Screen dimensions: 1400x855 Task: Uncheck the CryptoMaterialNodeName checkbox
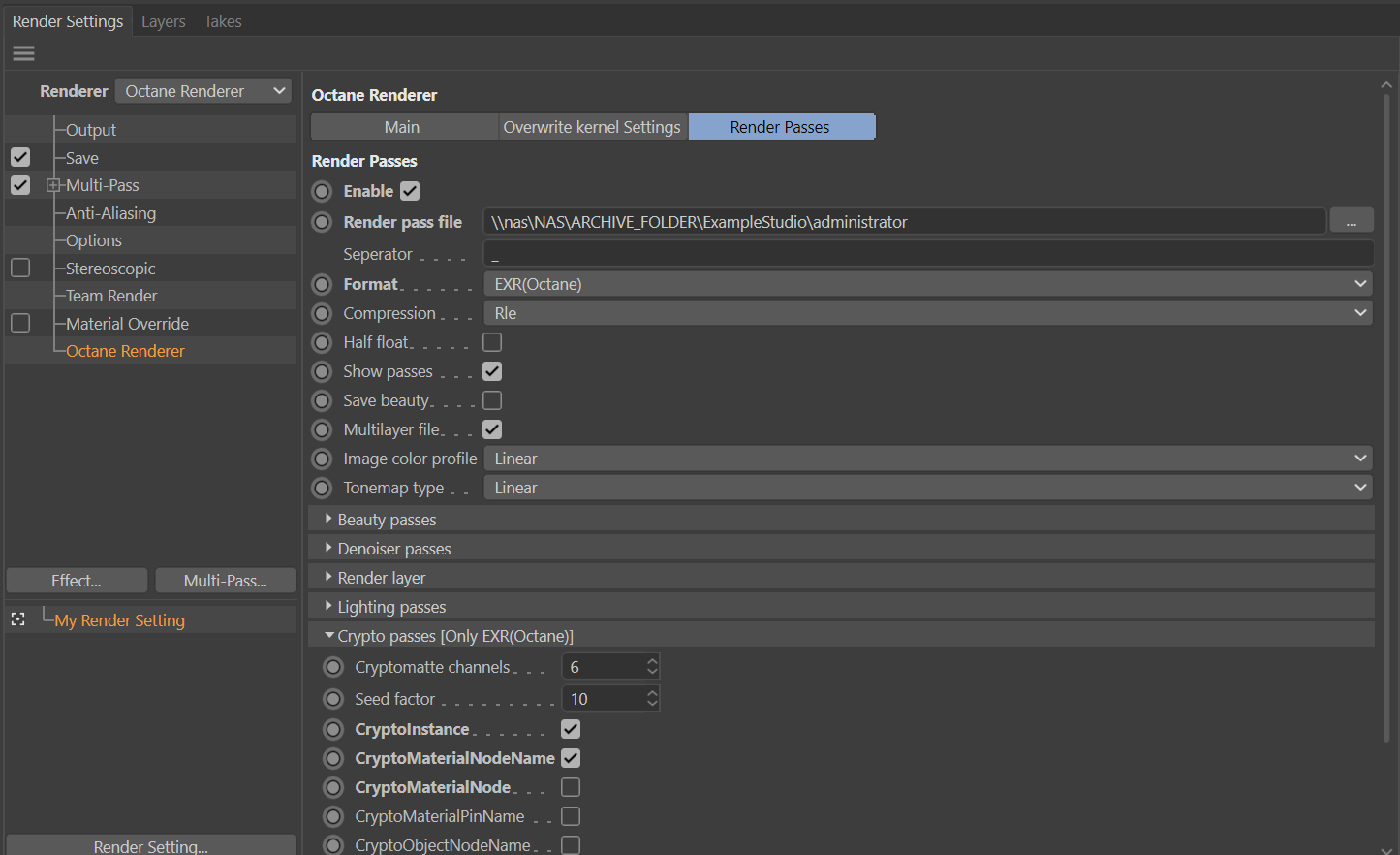point(571,758)
